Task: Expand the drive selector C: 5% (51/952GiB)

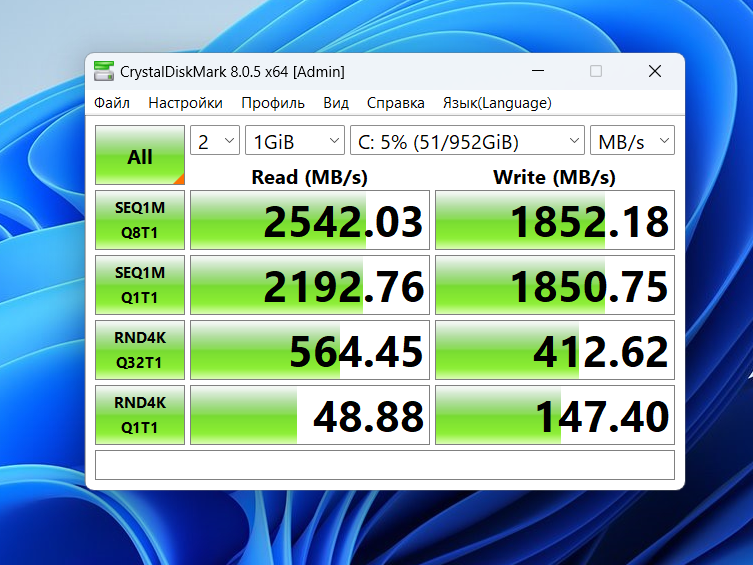Action: click(467, 141)
